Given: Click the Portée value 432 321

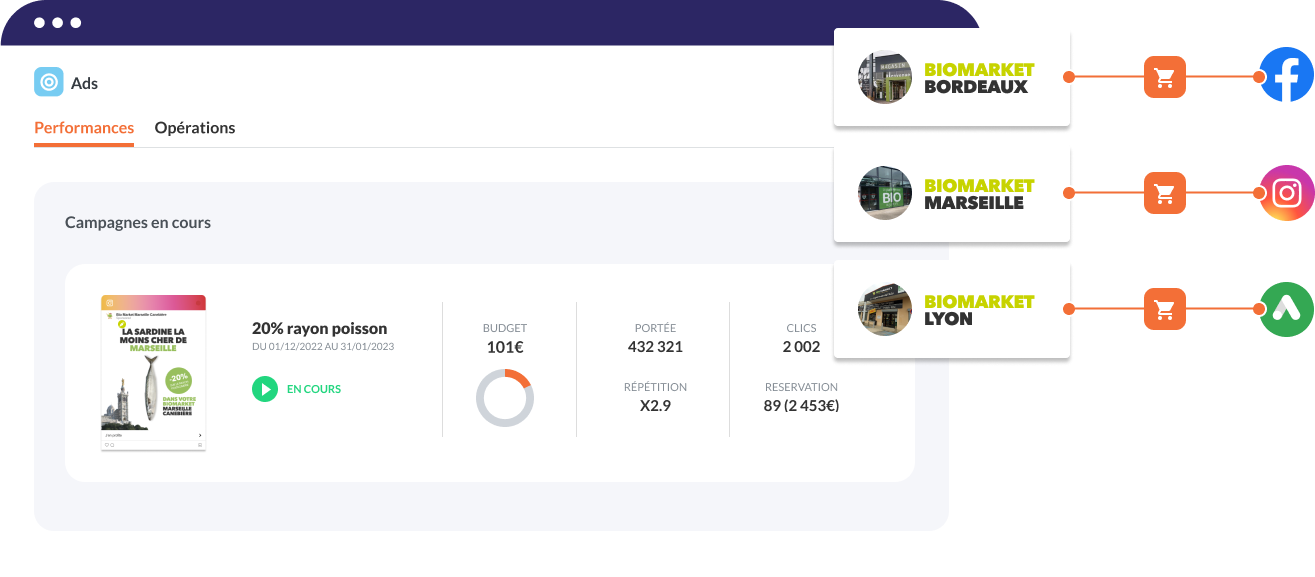Looking at the screenshot, I should coord(655,347).
